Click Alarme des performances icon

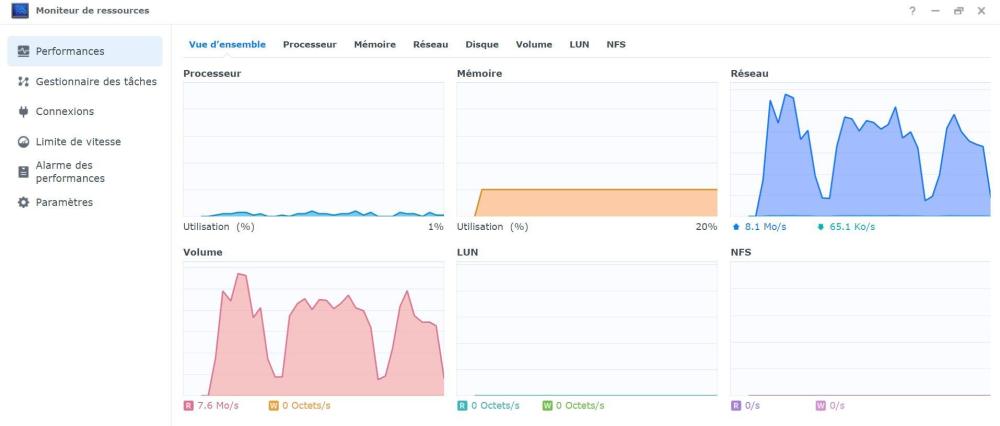[x=24, y=172]
